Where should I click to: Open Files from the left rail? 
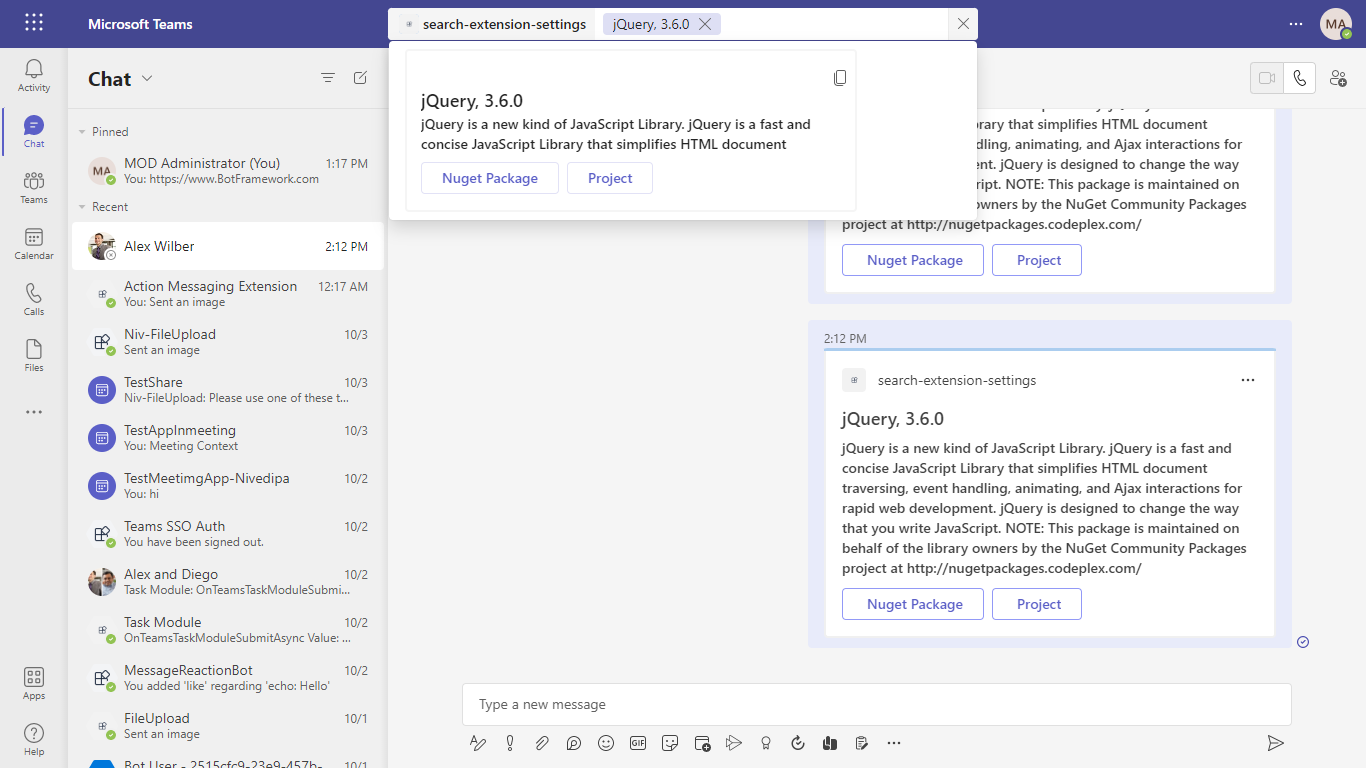(x=34, y=355)
